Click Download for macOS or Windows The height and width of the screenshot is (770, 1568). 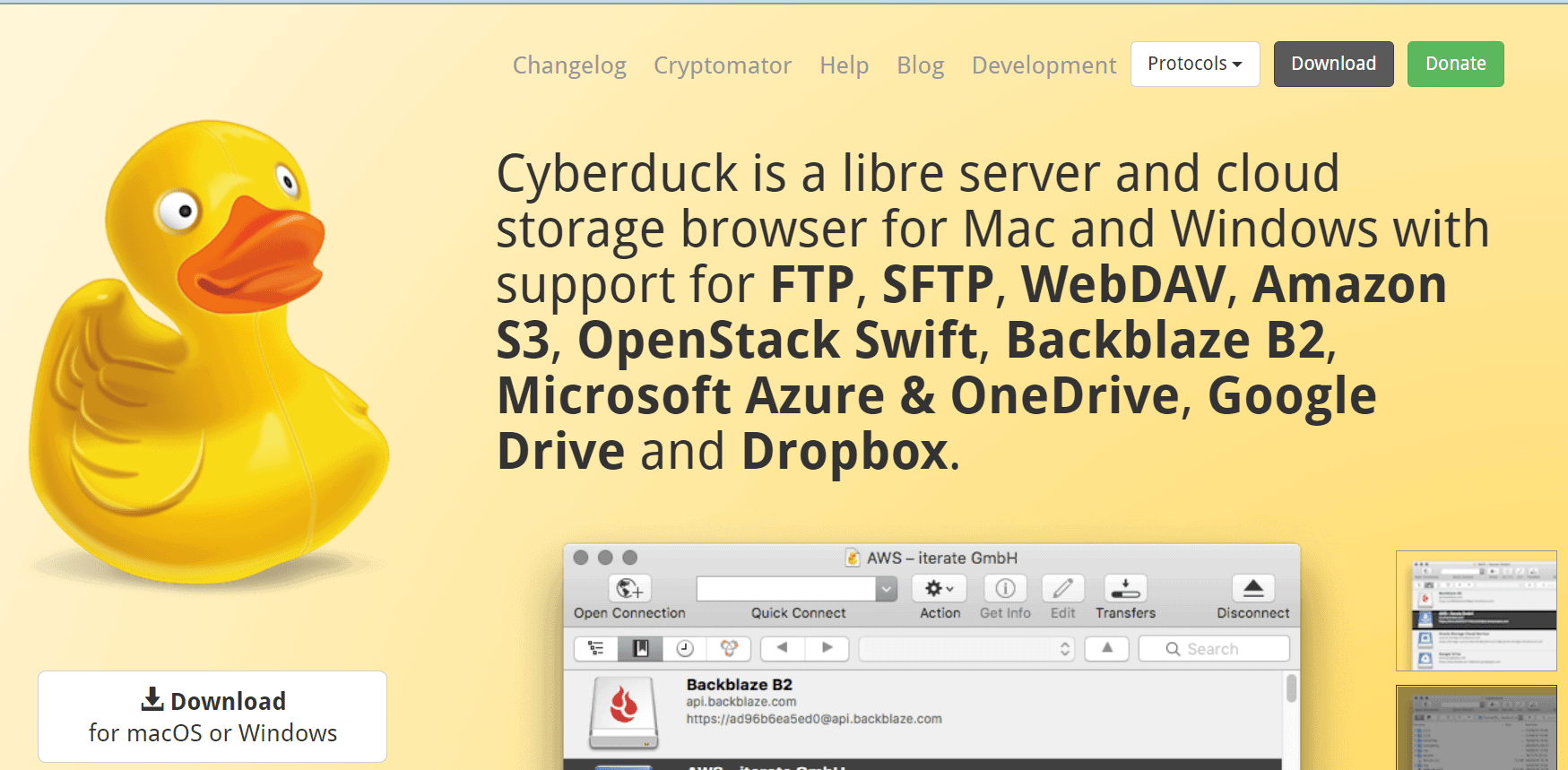pyautogui.click(x=212, y=716)
